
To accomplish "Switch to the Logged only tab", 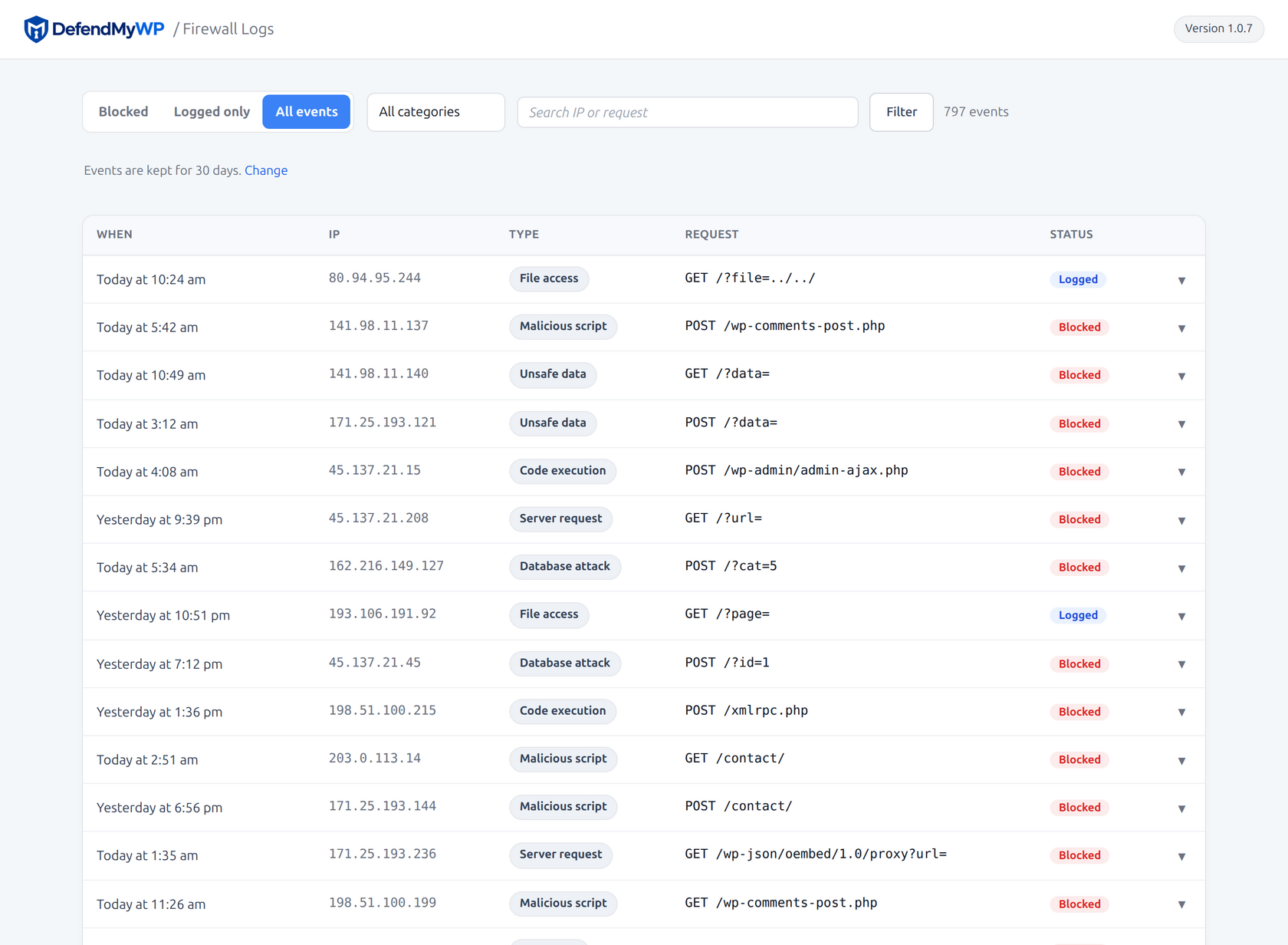I will [212, 112].
